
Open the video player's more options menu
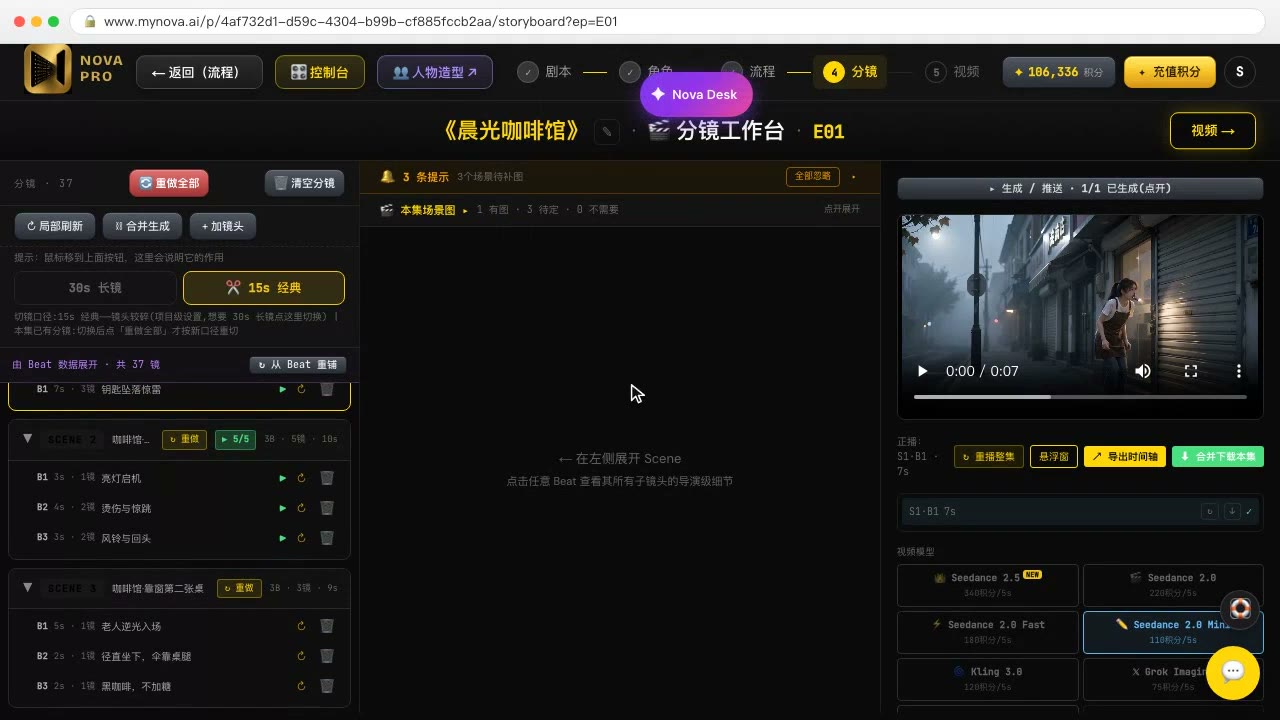coord(1239,371)
